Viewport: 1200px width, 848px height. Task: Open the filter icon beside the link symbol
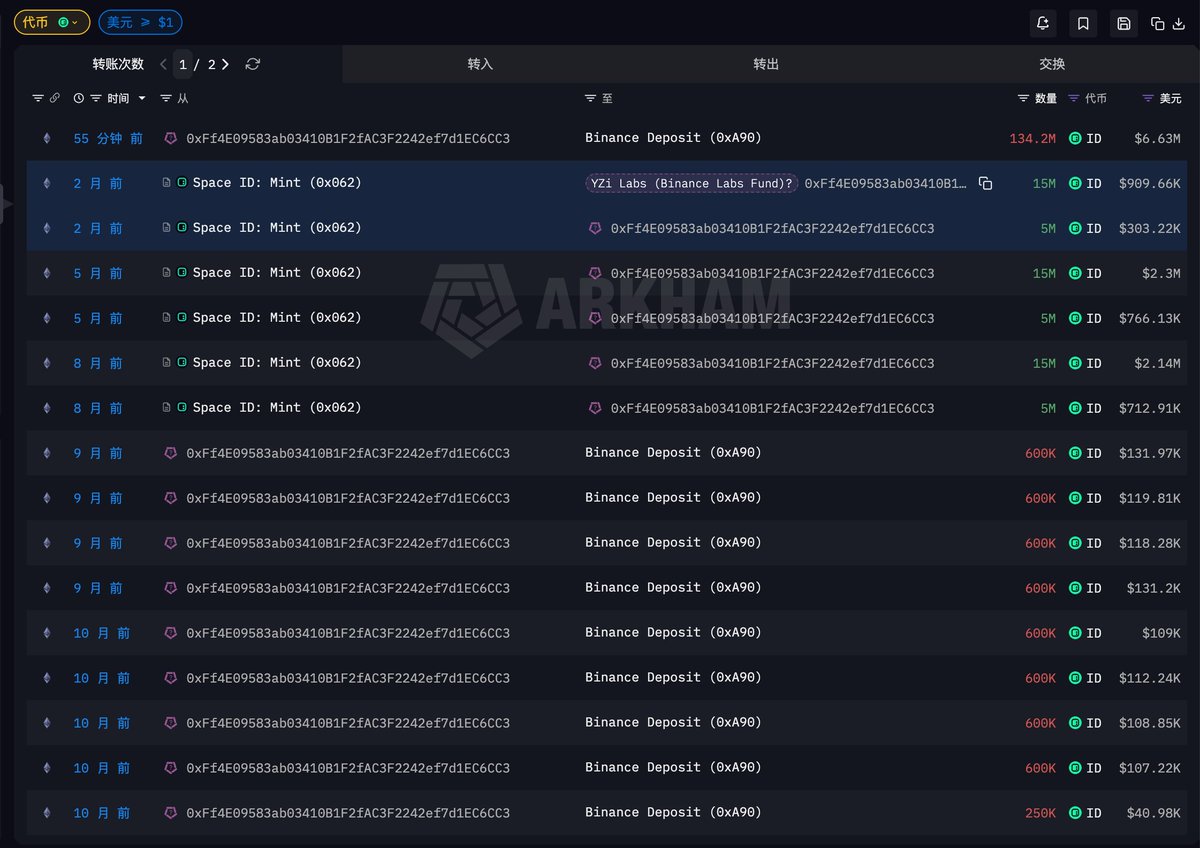(x=38, y=98)
